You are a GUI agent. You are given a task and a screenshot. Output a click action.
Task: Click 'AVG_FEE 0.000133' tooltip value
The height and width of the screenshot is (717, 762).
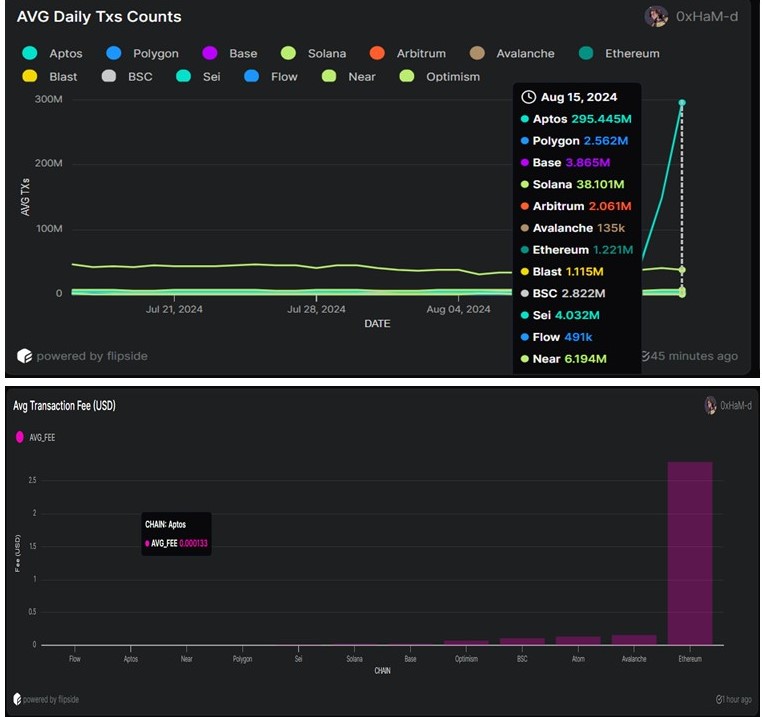pos(176,543)
